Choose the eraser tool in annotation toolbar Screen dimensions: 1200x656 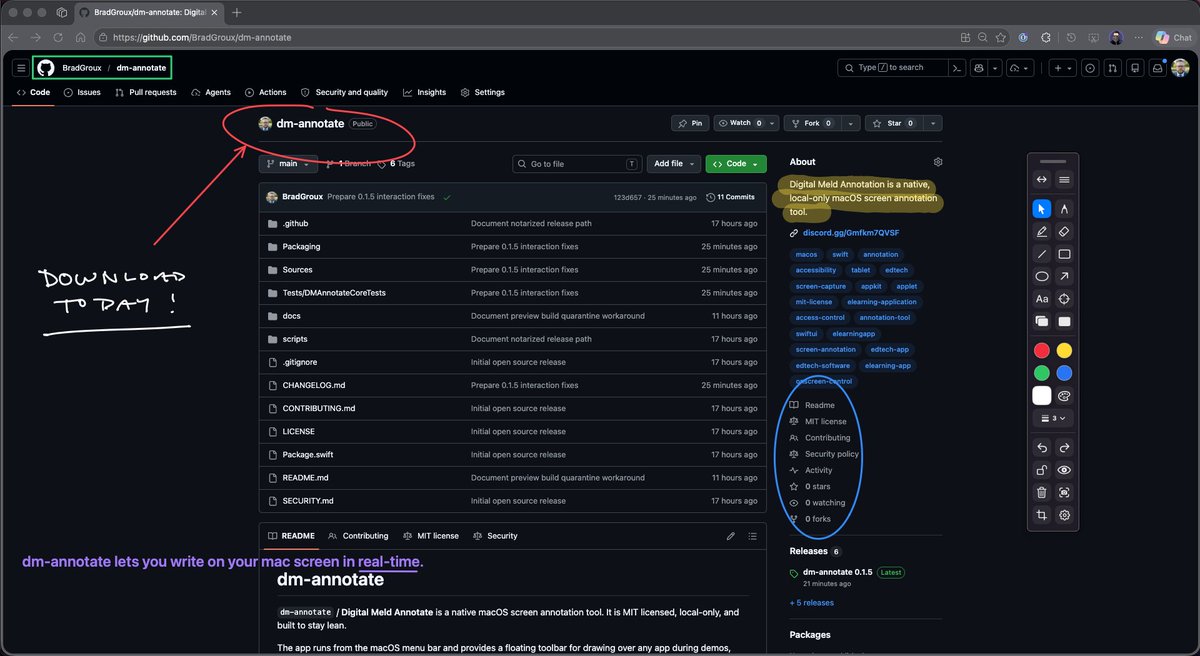click(x=1065, y=232)
